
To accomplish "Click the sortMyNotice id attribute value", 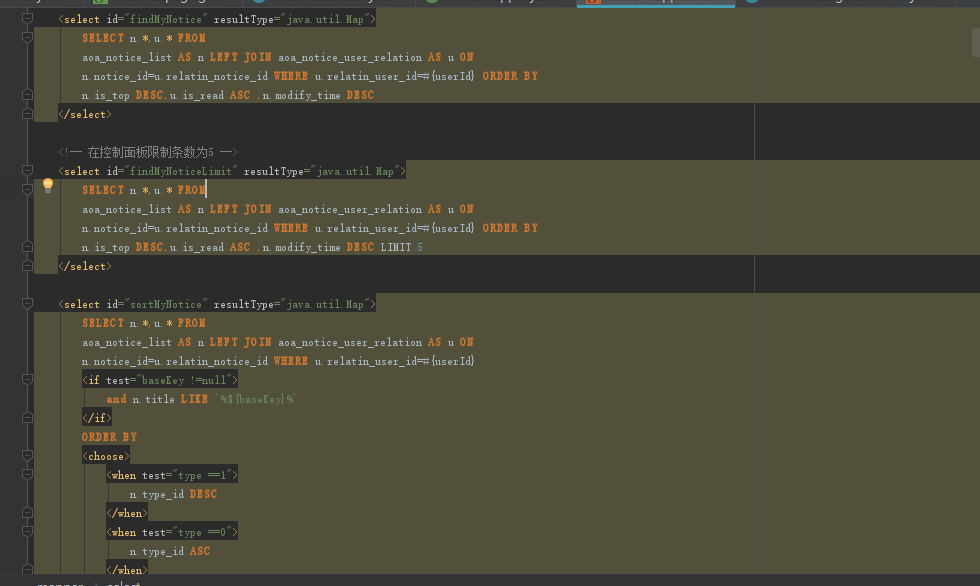I will 166,304.
